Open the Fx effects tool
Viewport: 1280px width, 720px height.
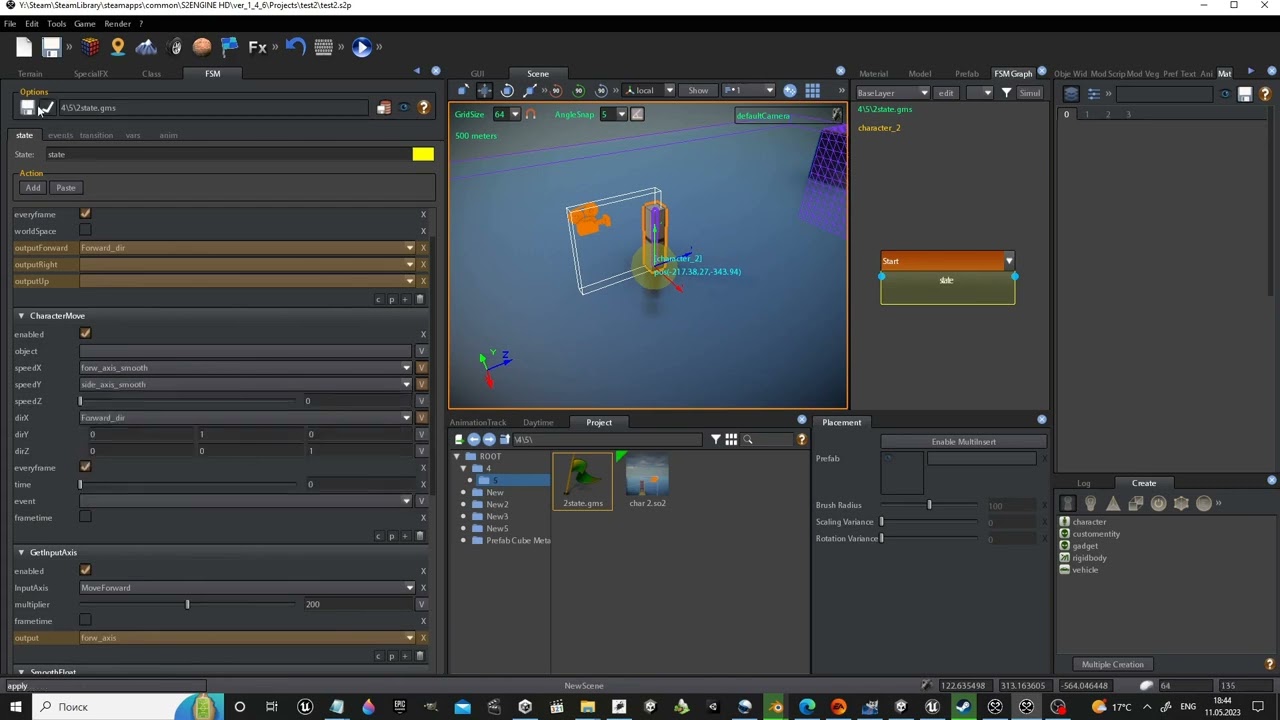pos(258,46)
